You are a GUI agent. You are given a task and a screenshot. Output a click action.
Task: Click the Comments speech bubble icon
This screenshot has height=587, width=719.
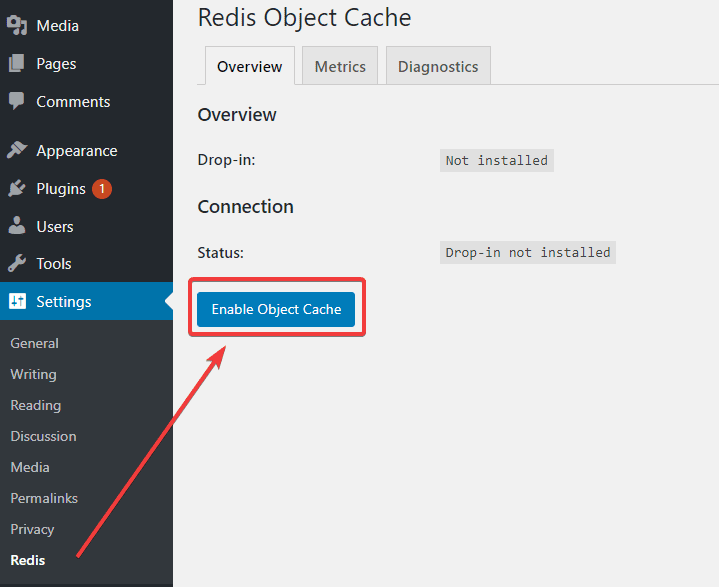[17, 102]
